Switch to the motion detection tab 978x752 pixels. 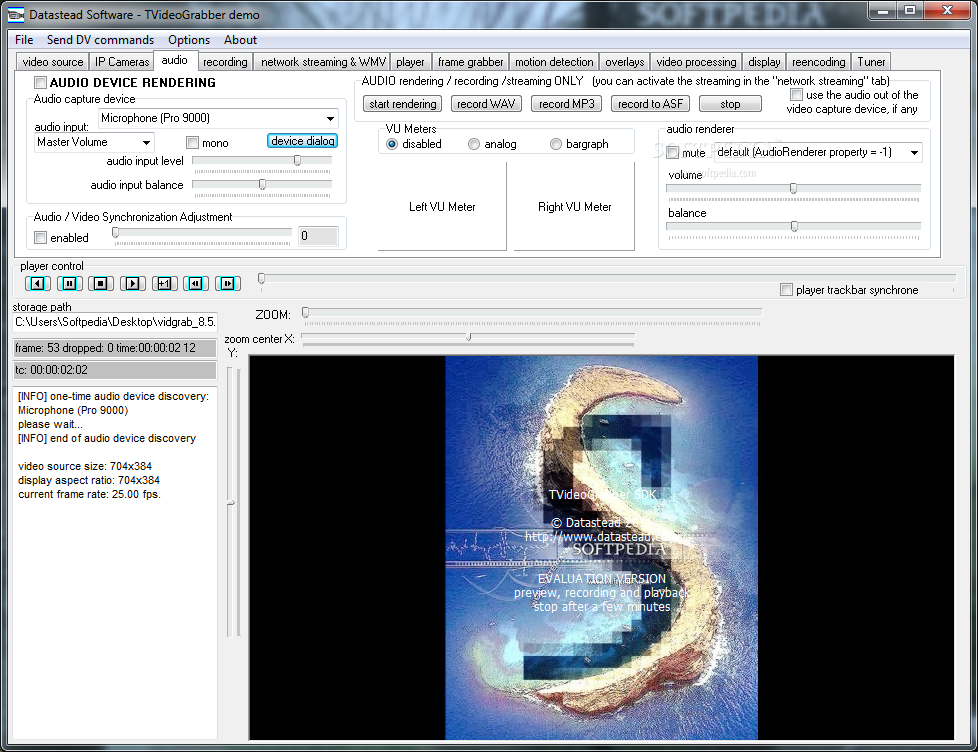point(554,62)
